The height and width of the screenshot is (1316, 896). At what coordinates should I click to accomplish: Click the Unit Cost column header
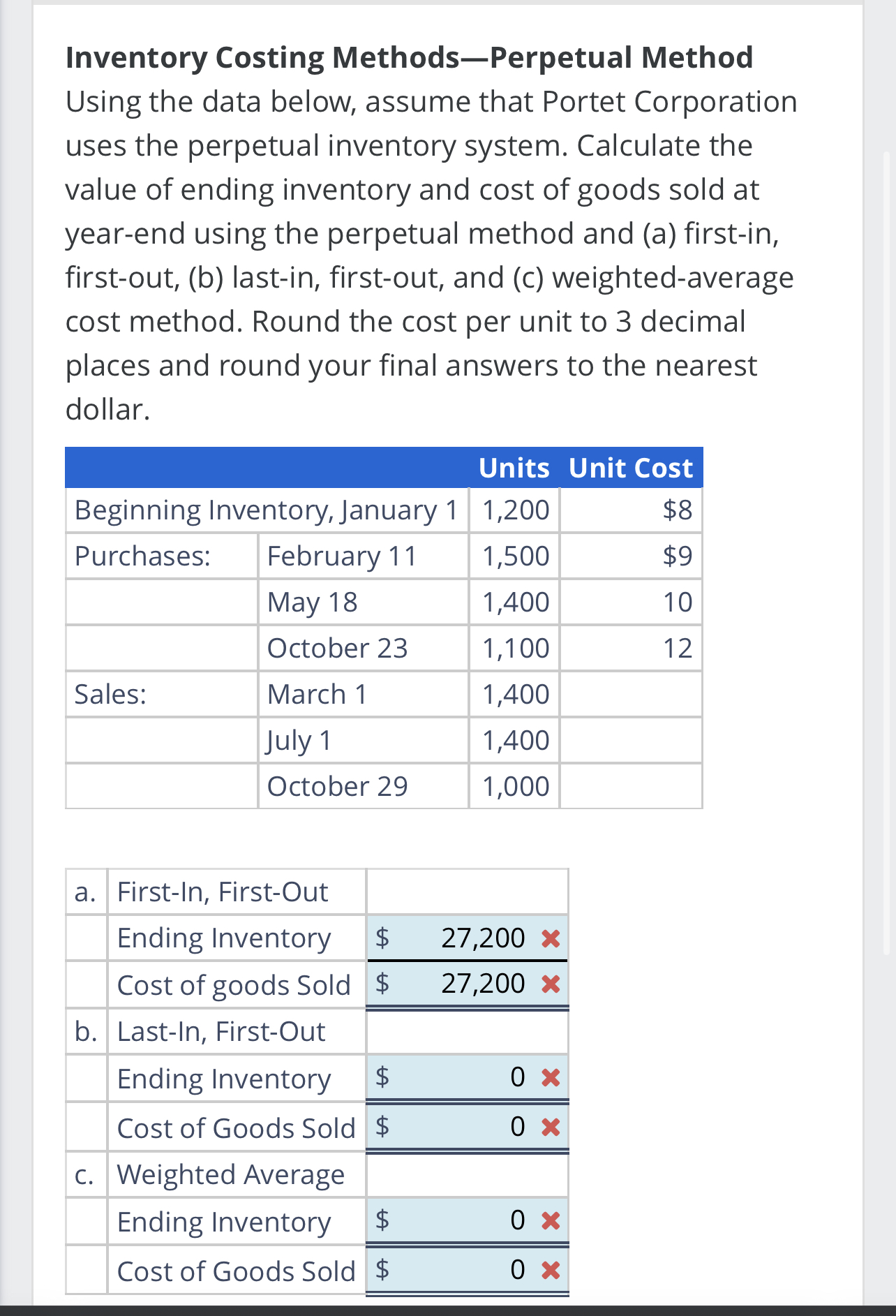point(630,468)
